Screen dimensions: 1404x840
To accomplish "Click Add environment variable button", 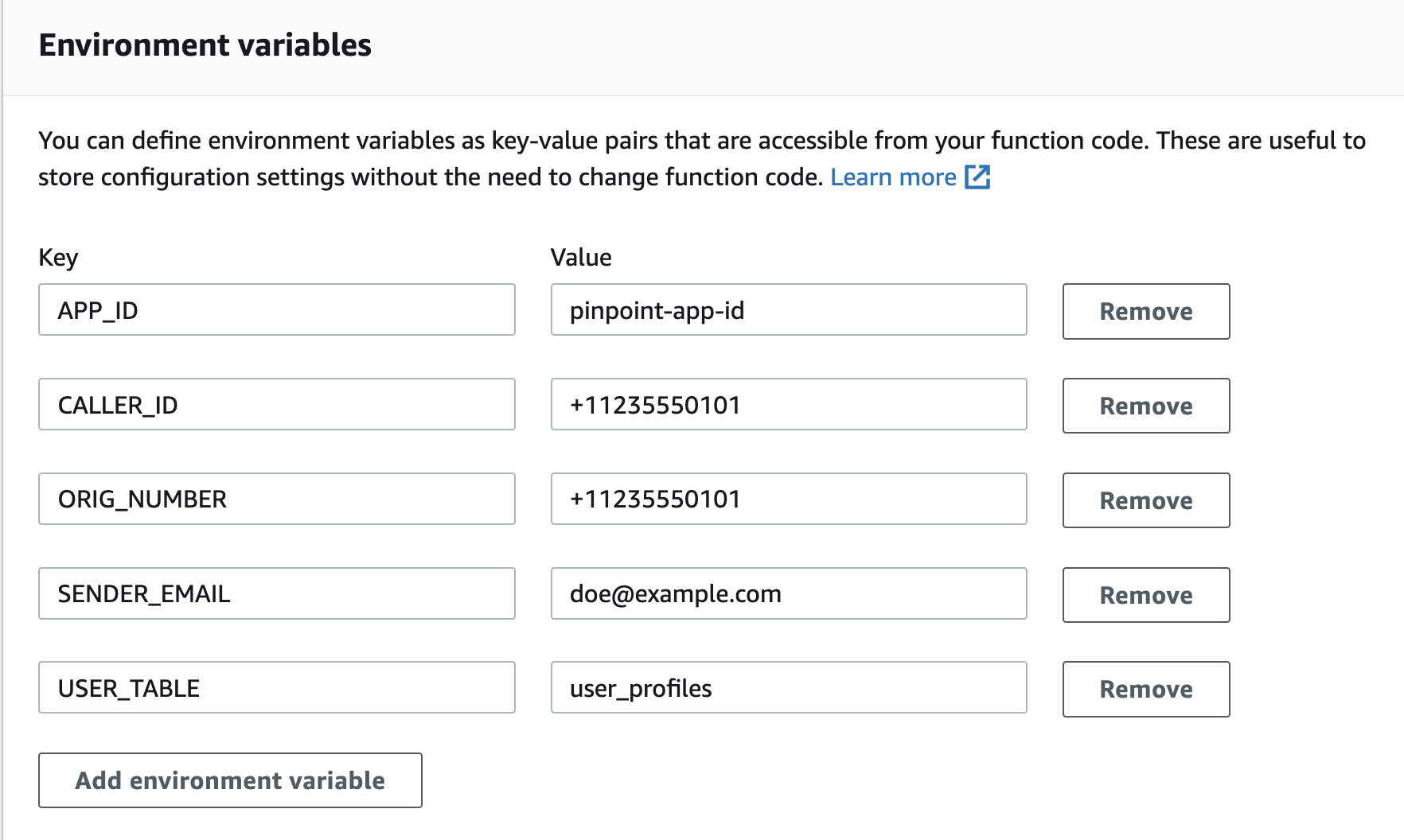I will [230, 780].
